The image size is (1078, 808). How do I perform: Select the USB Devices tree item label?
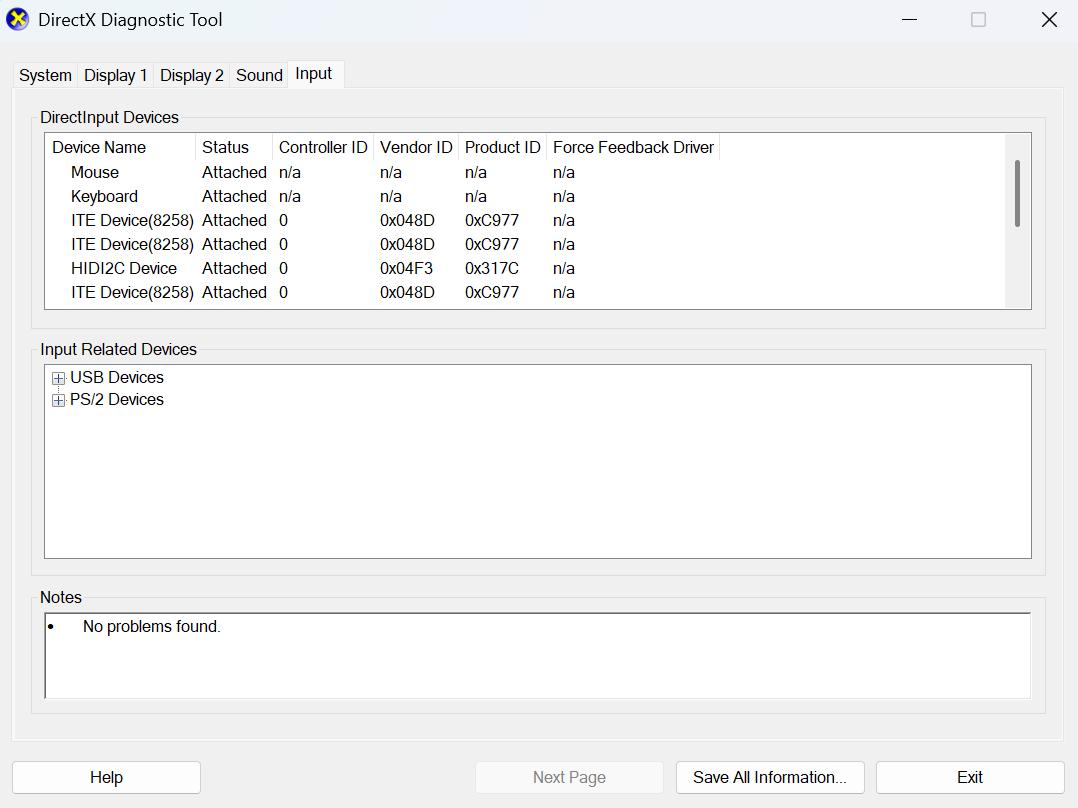click(x=117, y=377)
